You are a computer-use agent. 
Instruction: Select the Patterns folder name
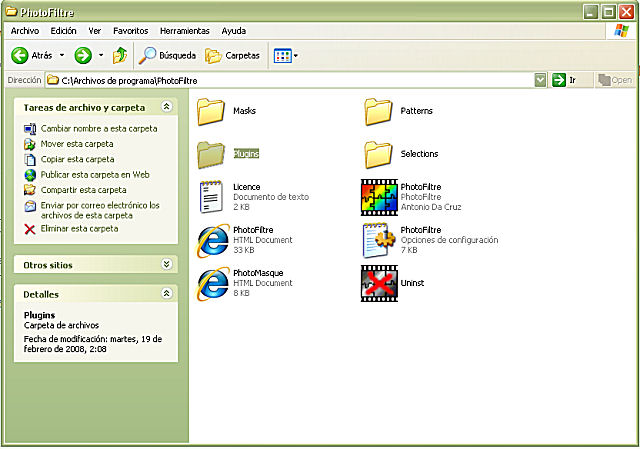[x=416, y=111]
